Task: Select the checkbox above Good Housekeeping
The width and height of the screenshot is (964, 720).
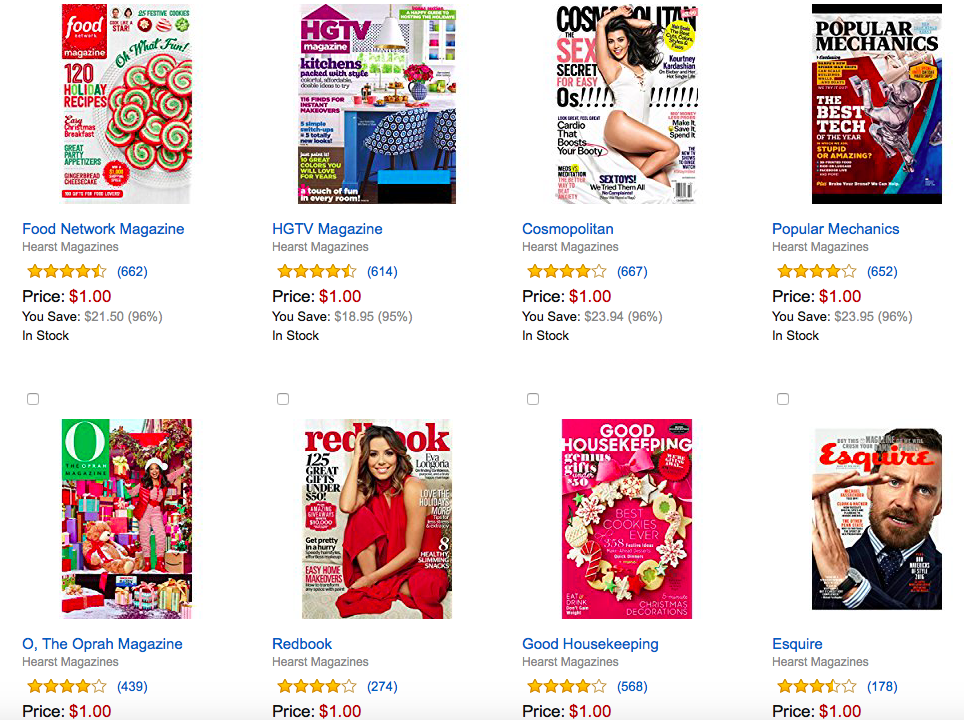Action: (533, 399)
